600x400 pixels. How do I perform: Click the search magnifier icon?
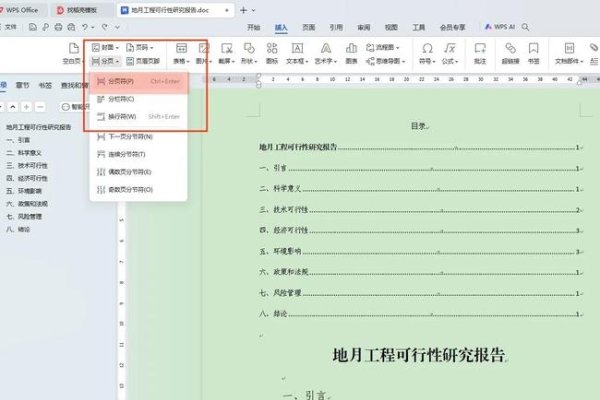pyautogui.click(x=525, y=27)
